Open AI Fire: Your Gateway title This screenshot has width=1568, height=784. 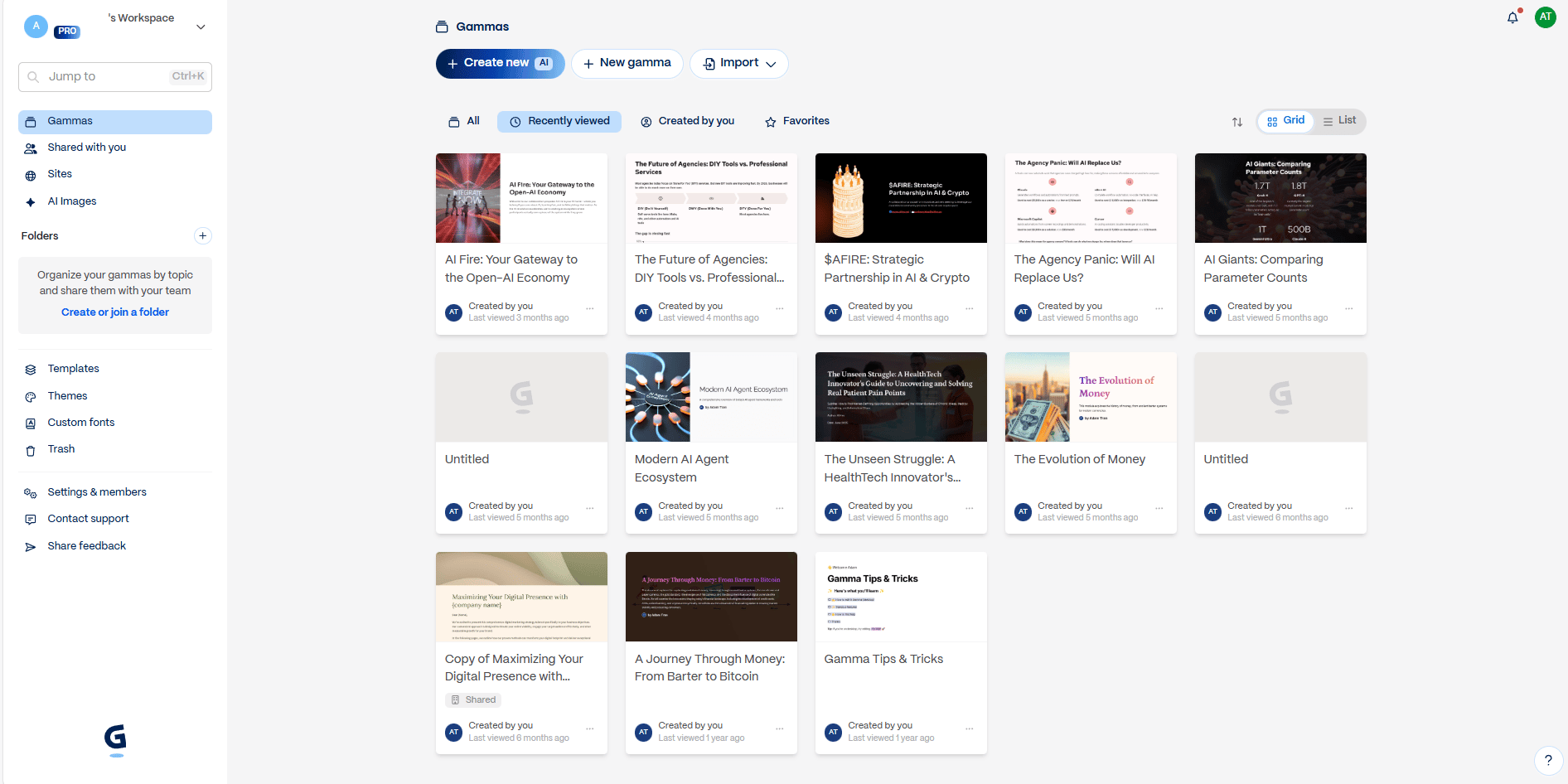(511, 269)
